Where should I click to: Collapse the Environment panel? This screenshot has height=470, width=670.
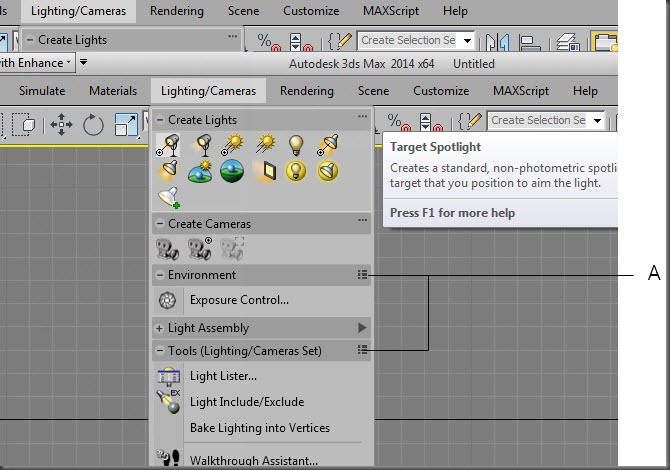[x=160, y=275]
